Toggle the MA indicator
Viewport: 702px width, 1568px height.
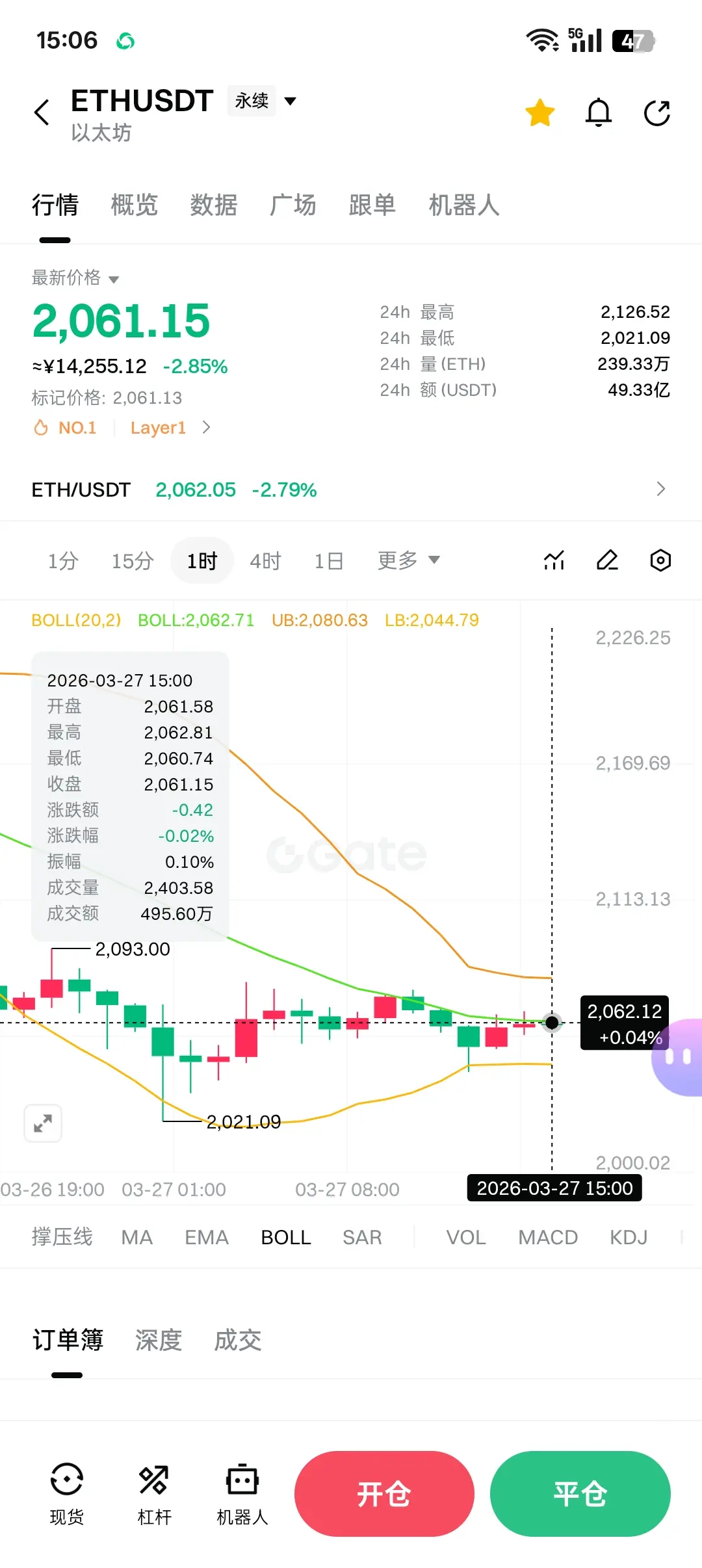[137, 1237]
